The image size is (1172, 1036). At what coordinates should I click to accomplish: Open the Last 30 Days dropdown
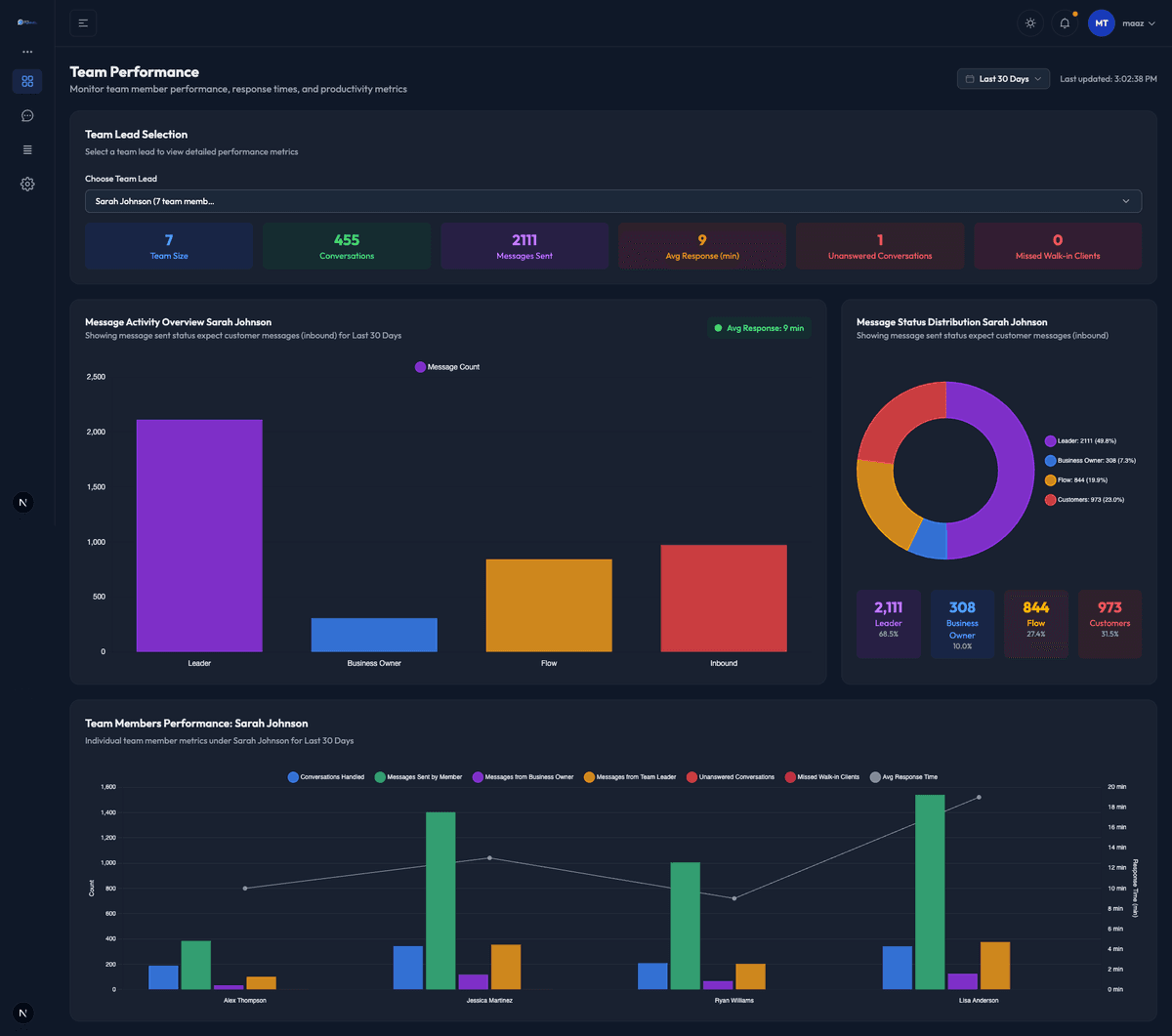tap(1002, 78)
